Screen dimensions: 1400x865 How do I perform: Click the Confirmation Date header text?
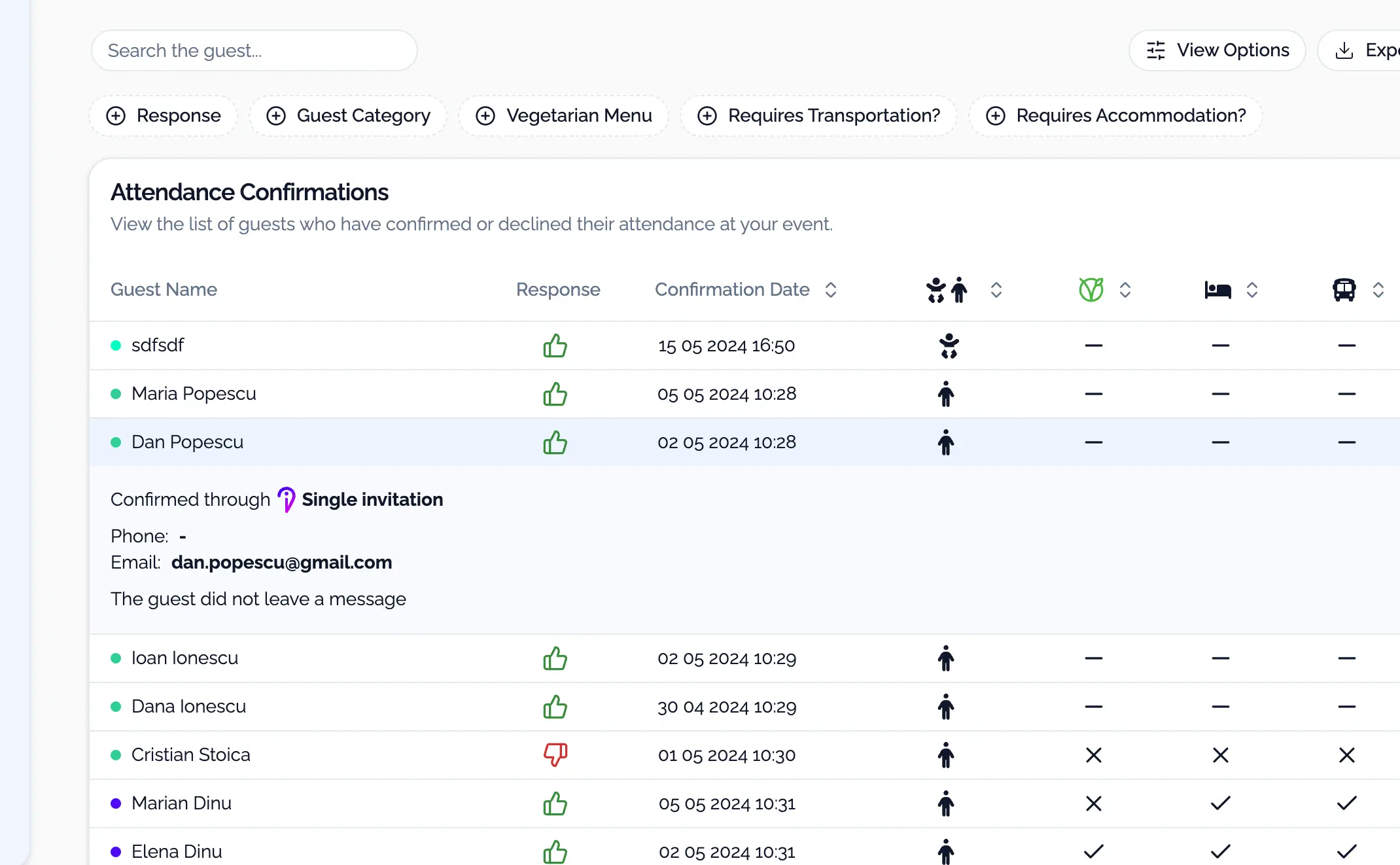tap(732, 289)
